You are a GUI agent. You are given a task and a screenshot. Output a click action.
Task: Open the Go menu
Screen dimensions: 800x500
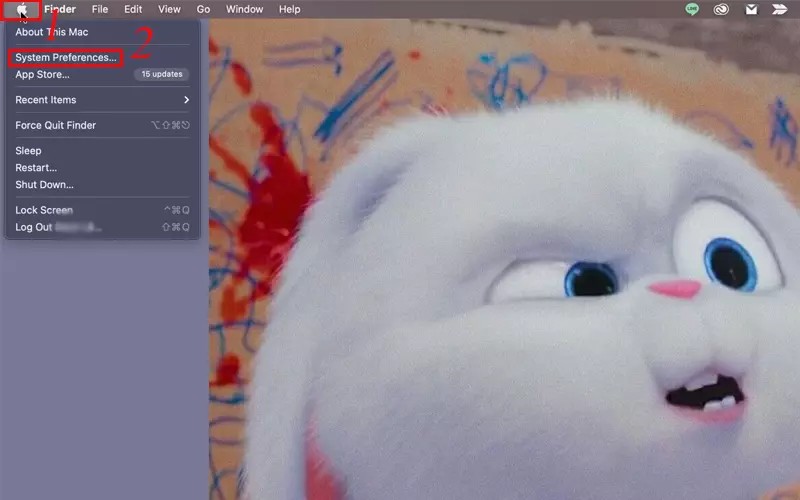click(x=203, y=9)
